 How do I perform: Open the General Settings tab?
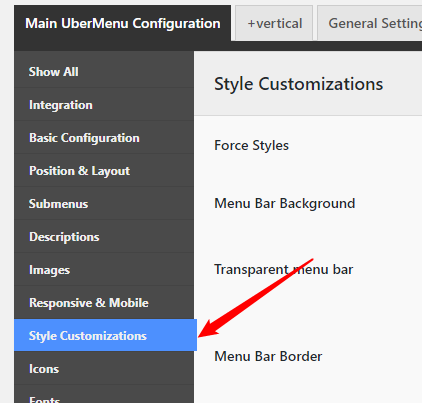[370, 23]
